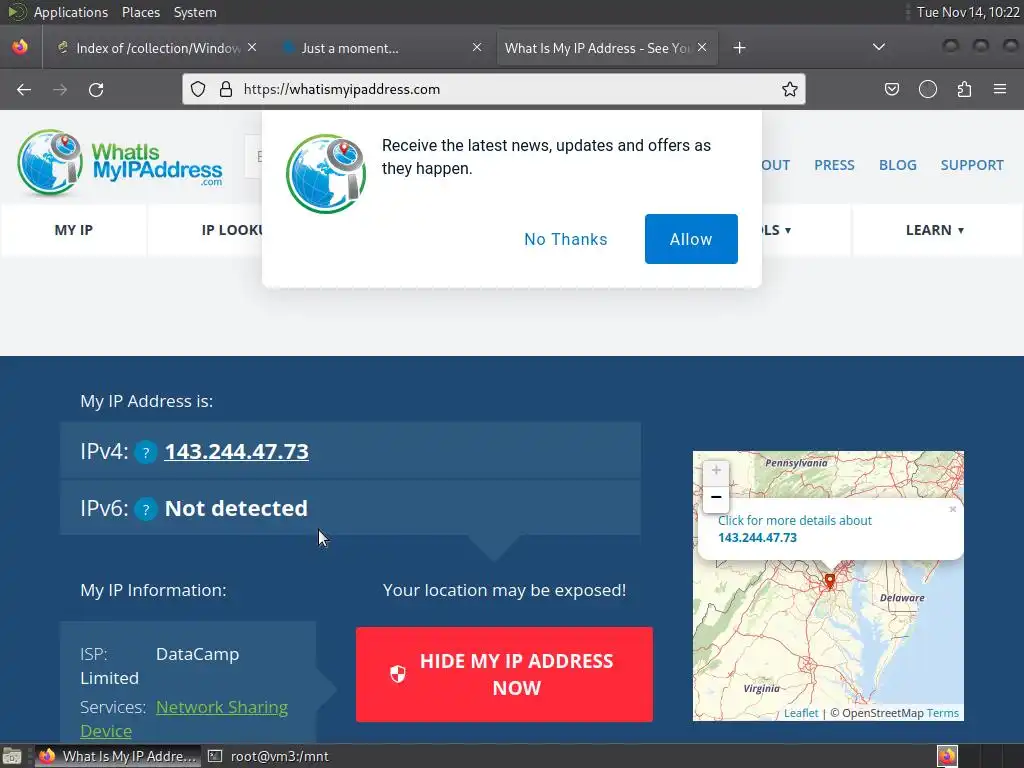Open the extensions puzzle icon
The image size is (1024, 768).
964,89
